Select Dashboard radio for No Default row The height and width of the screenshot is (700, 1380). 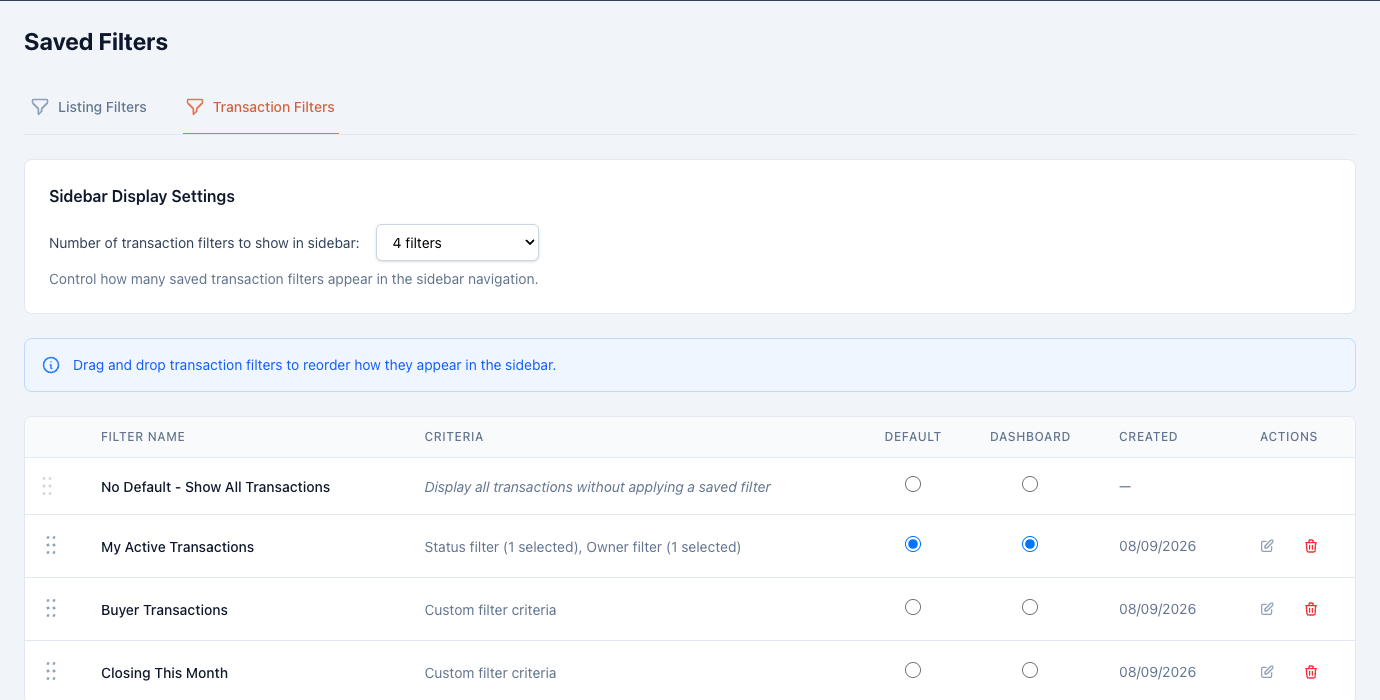1030,484
